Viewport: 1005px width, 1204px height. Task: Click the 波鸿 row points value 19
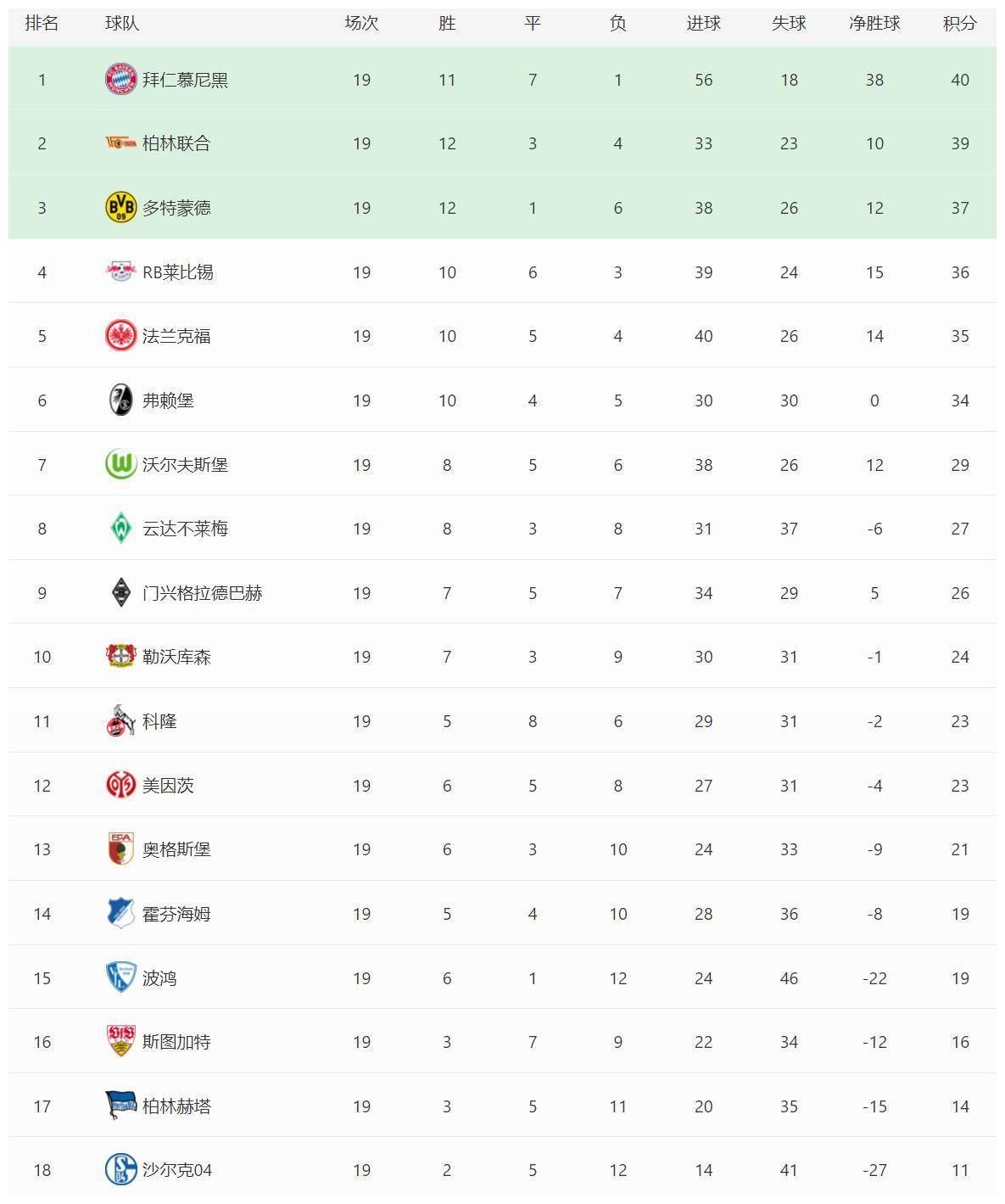959,978
